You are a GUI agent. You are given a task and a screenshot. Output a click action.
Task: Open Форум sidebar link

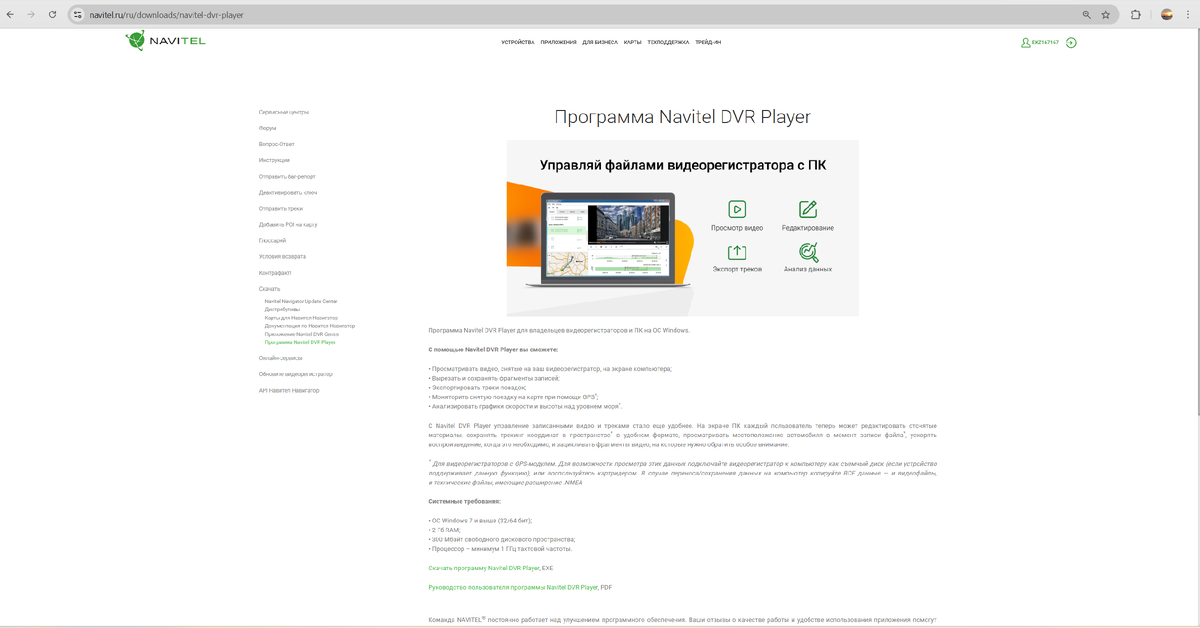point(267,128)
